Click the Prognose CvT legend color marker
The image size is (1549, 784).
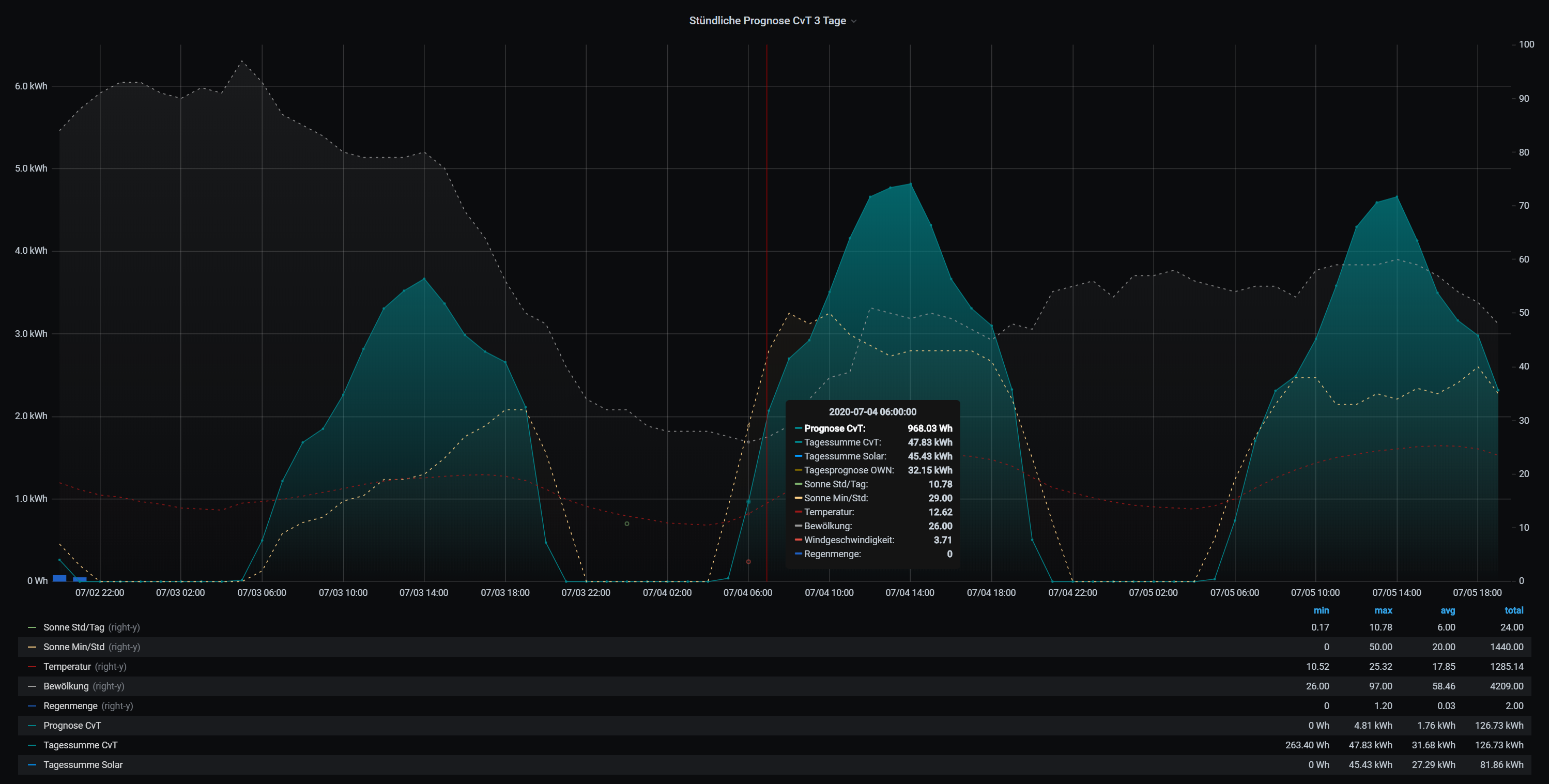pyautogui.click(x=32, y=726)
